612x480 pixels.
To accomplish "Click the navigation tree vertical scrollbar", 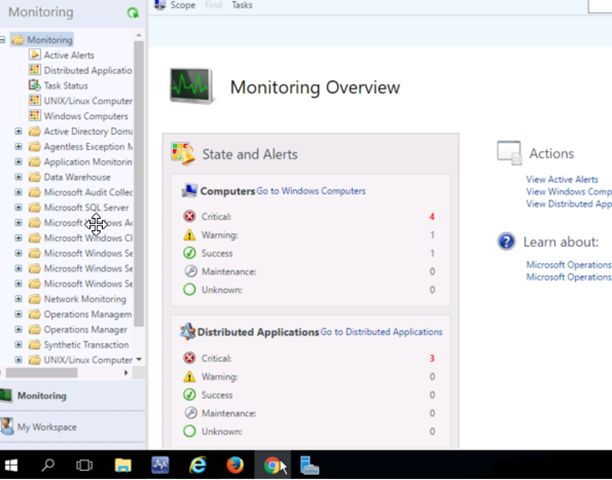I will pyautogui.click(x=139, y=183).
